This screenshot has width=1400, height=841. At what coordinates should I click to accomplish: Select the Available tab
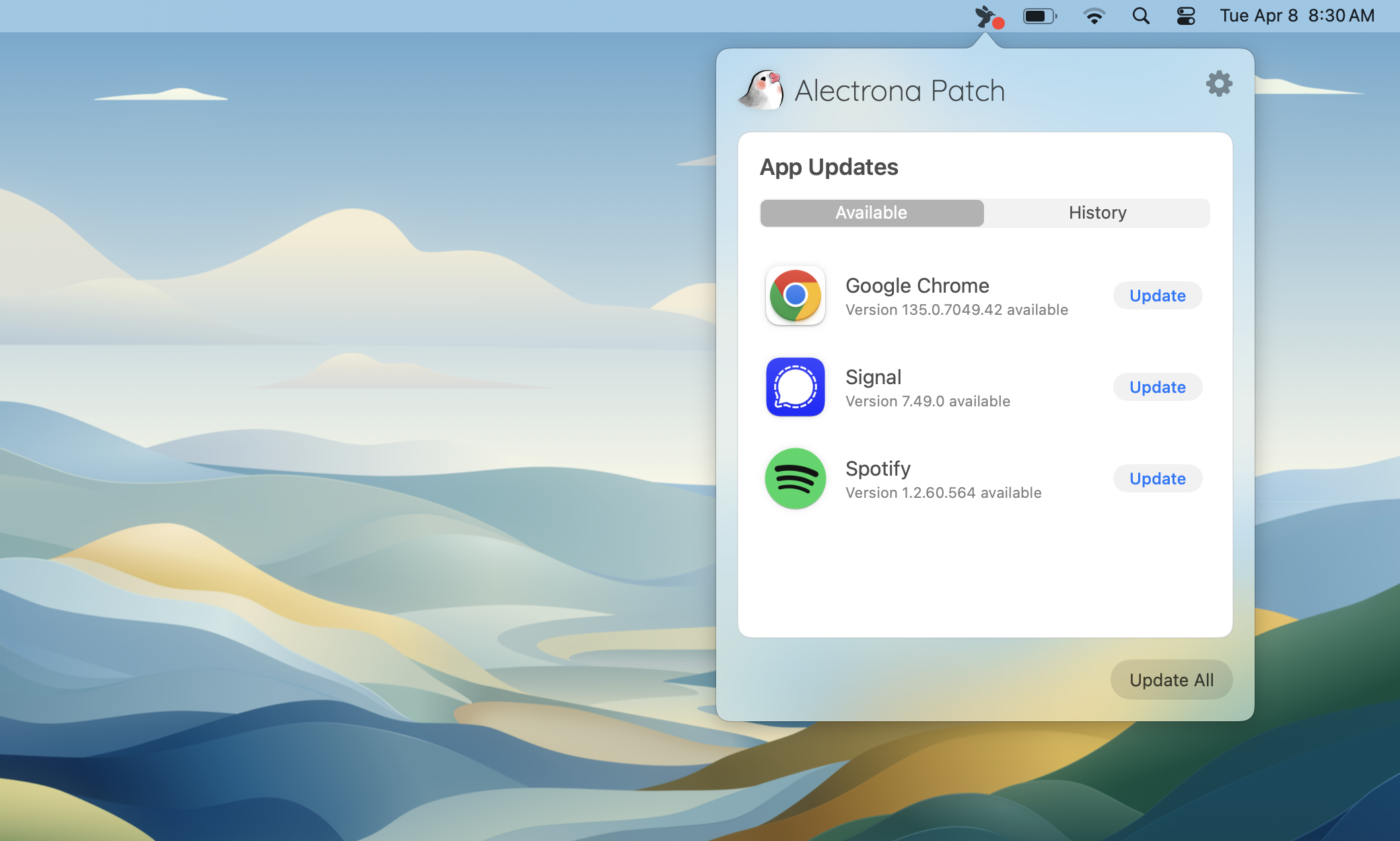[871, 213]
